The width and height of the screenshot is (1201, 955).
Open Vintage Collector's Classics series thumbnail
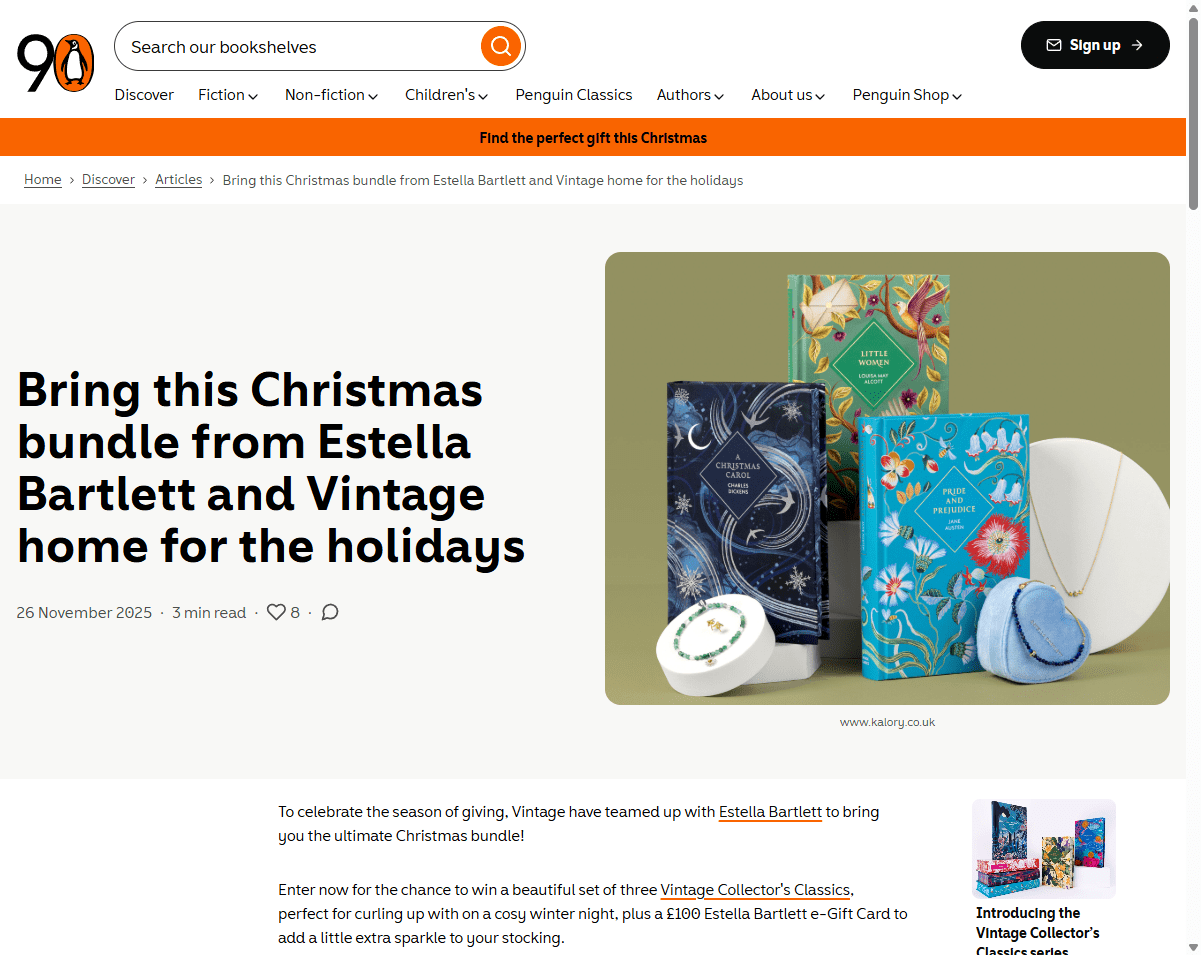tap(1043, 848)
